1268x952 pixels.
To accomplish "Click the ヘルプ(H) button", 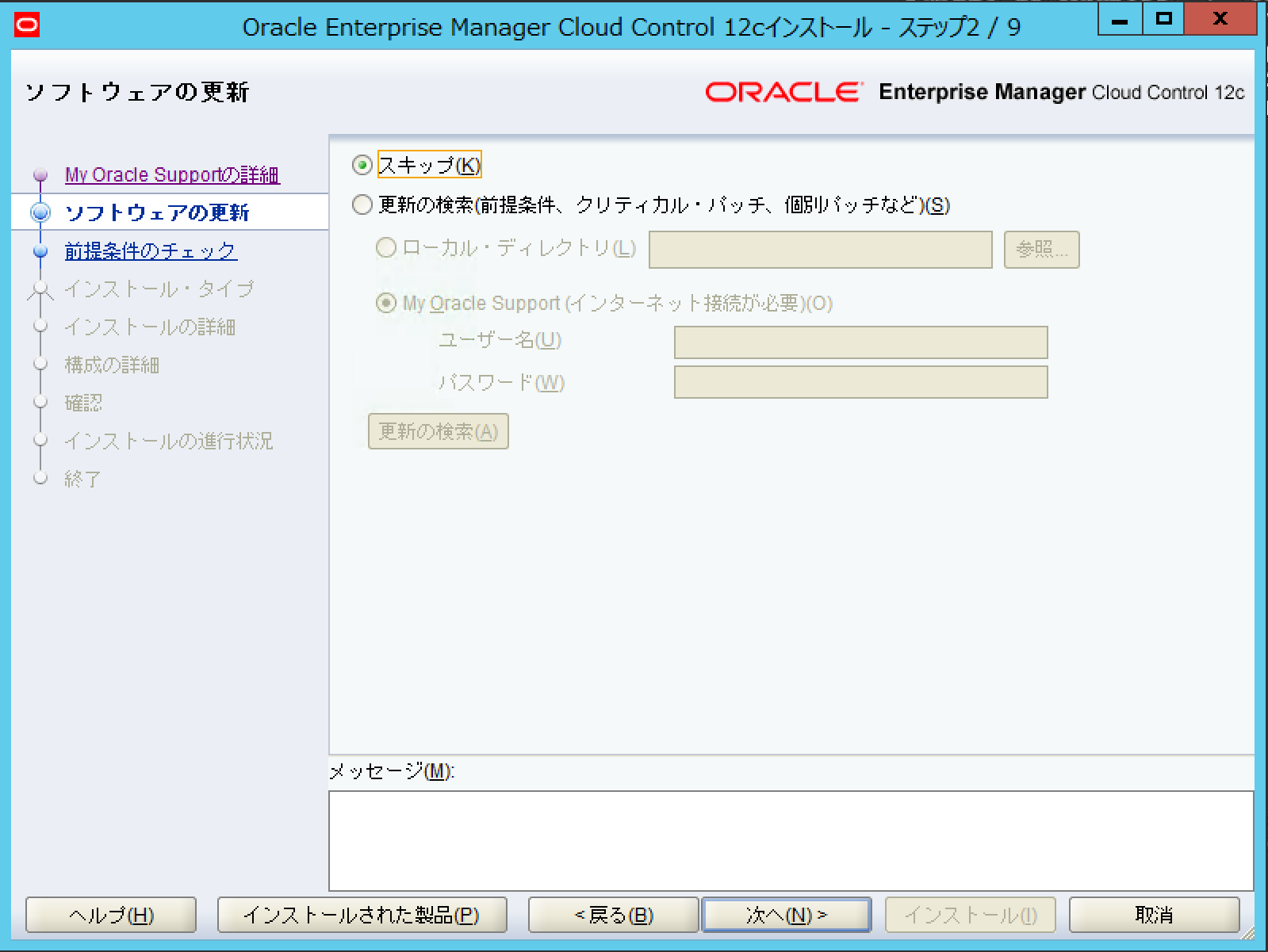I will (x=111, y=915).
